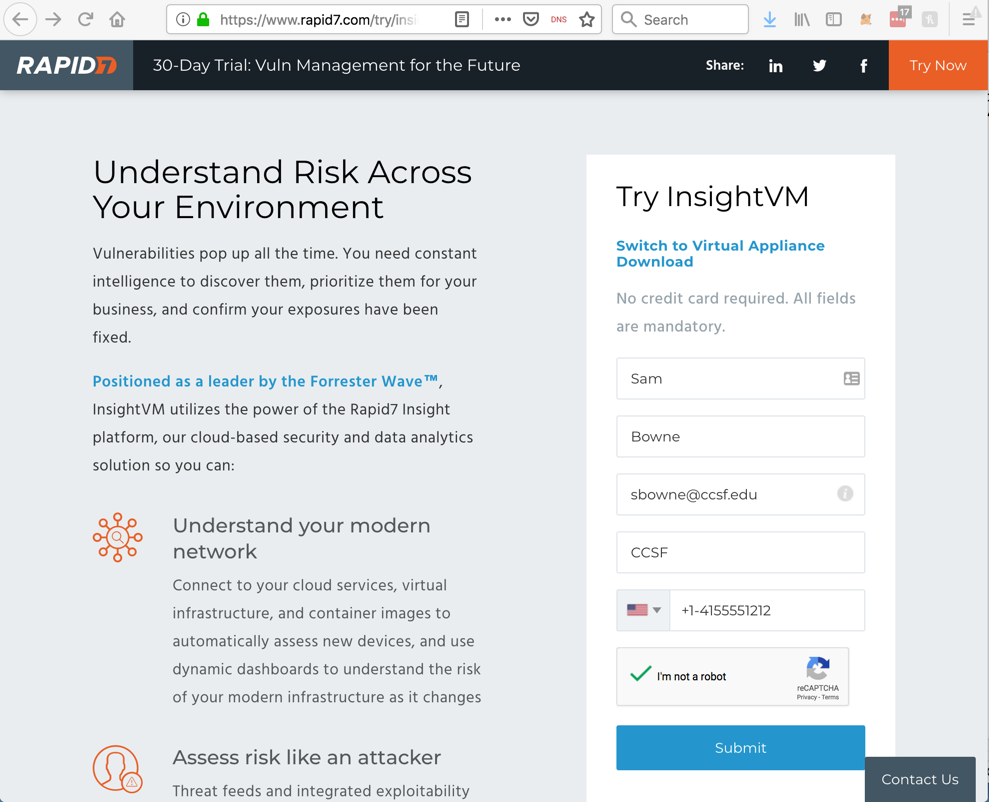Click the first name field containing Sam
989x802 pixels.
point(740,378)
